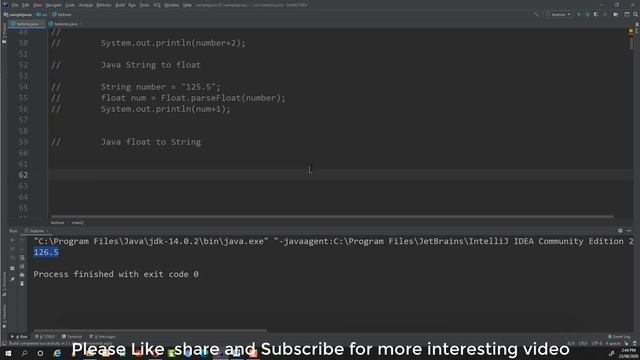
Task: Open the Event Log button
Action: pyautogui.click(x=619, y=337)
